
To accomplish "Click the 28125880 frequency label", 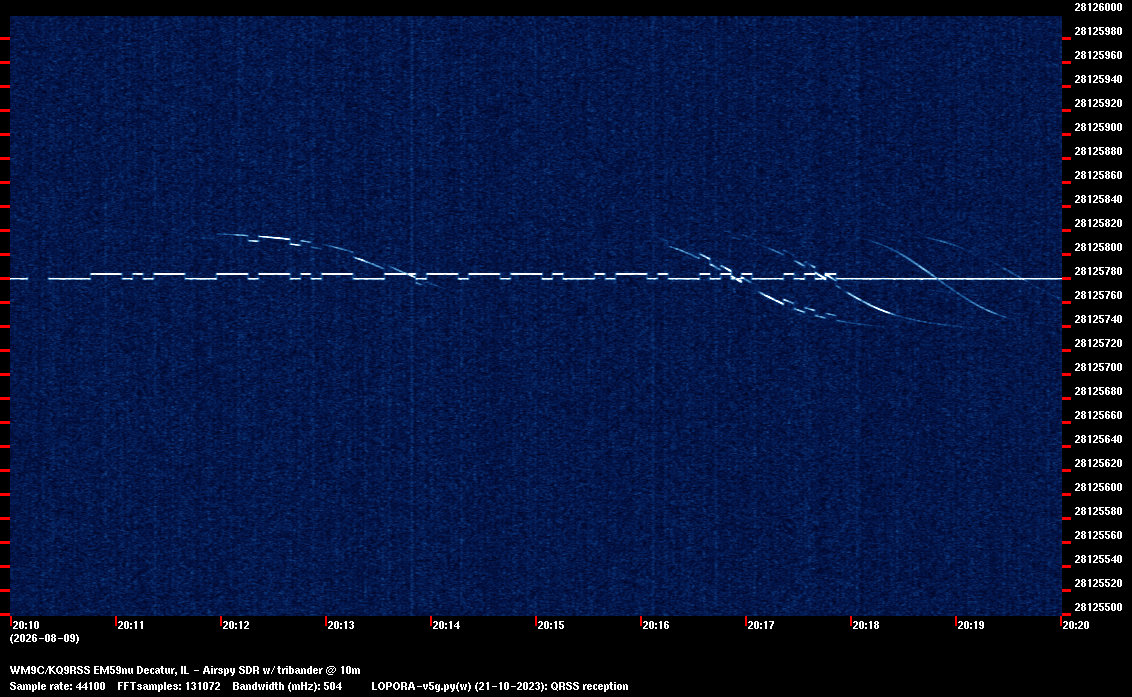I will coord(1098,151).
